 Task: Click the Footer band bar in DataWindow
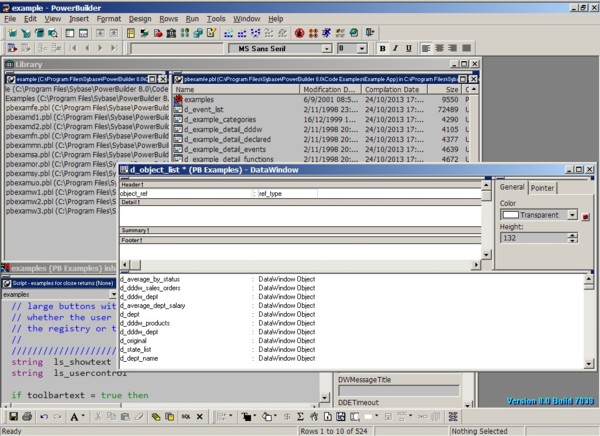coord(300,240)
